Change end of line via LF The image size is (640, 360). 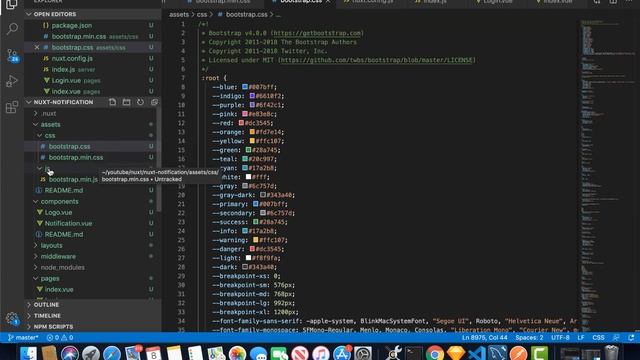click(581, 338)
